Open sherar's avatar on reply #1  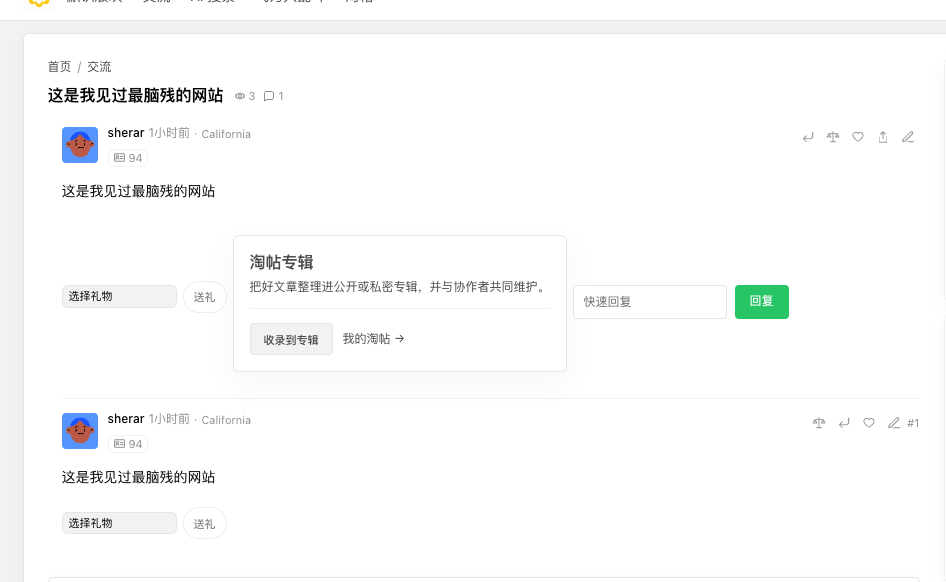80,431
